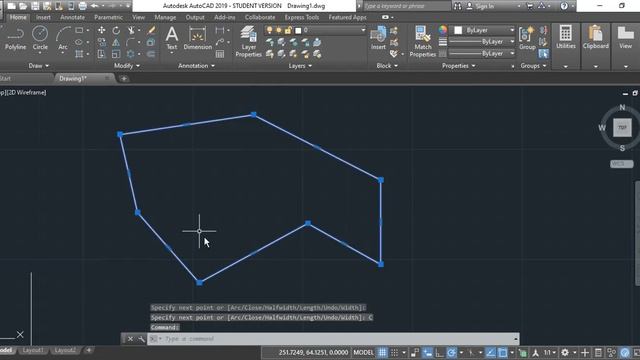
Task: Select the Arc draw tool
Action: [62, 38]
